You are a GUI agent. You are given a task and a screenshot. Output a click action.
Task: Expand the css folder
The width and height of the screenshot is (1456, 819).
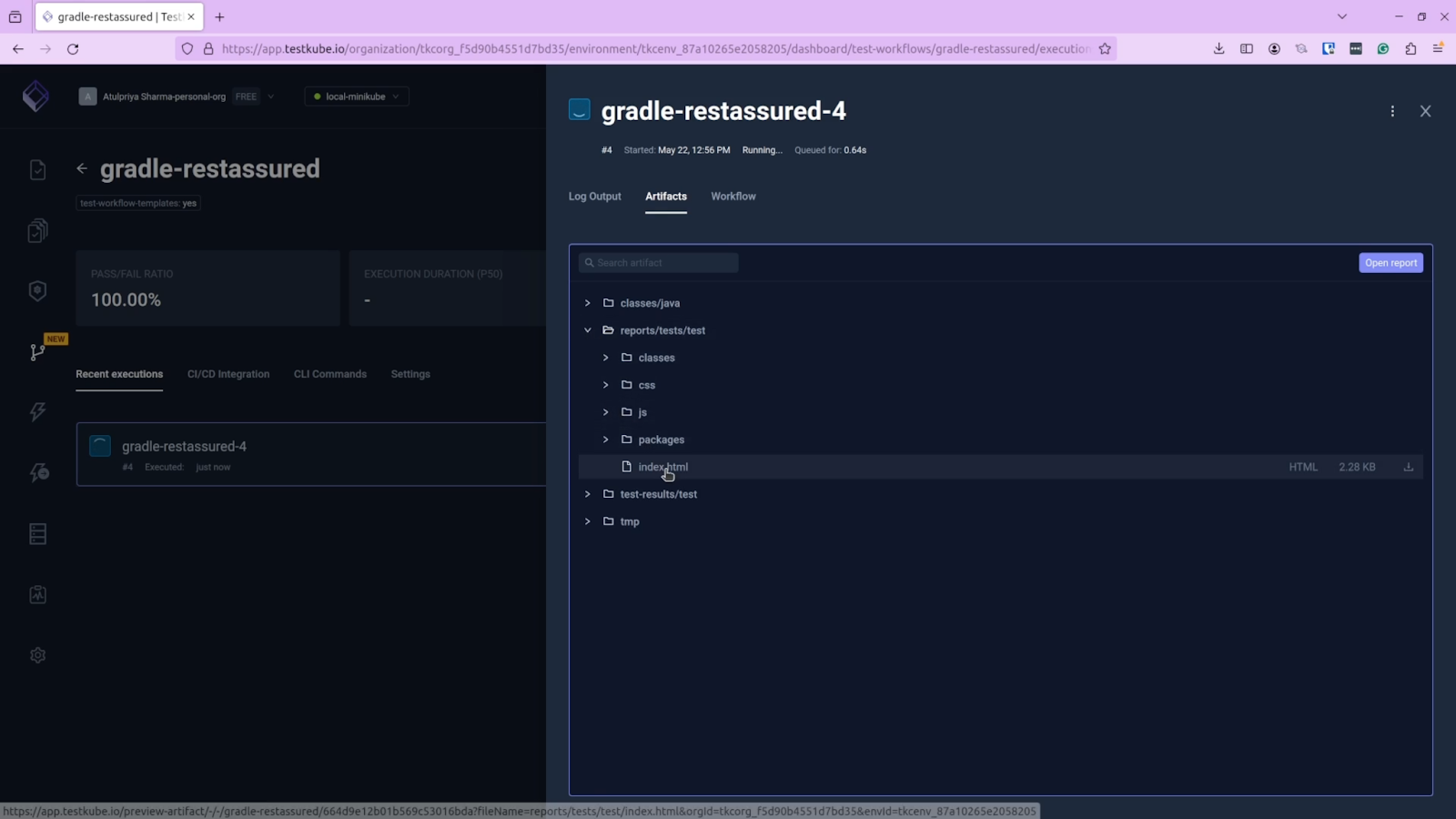(606, 385)
